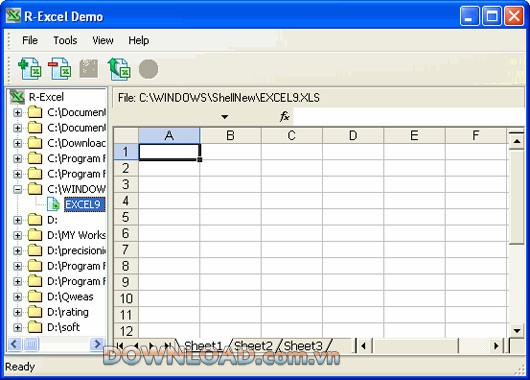Open the Help menu
Viewport: 530px width, 380px height.
click(x=139, y=40)
